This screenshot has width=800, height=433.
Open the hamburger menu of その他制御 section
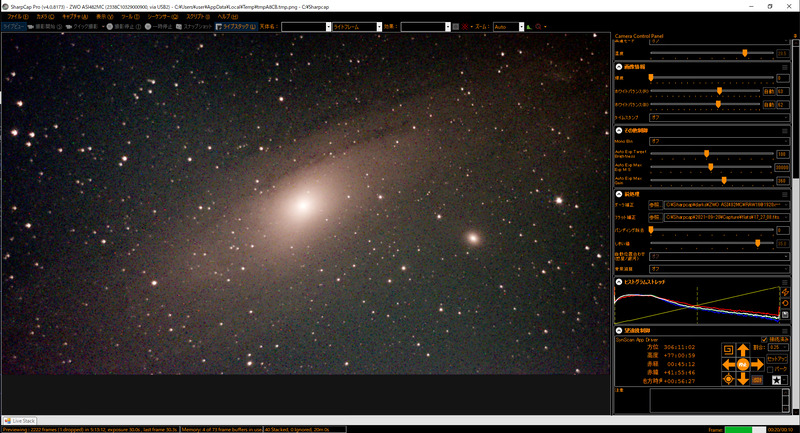click(785, 131)
